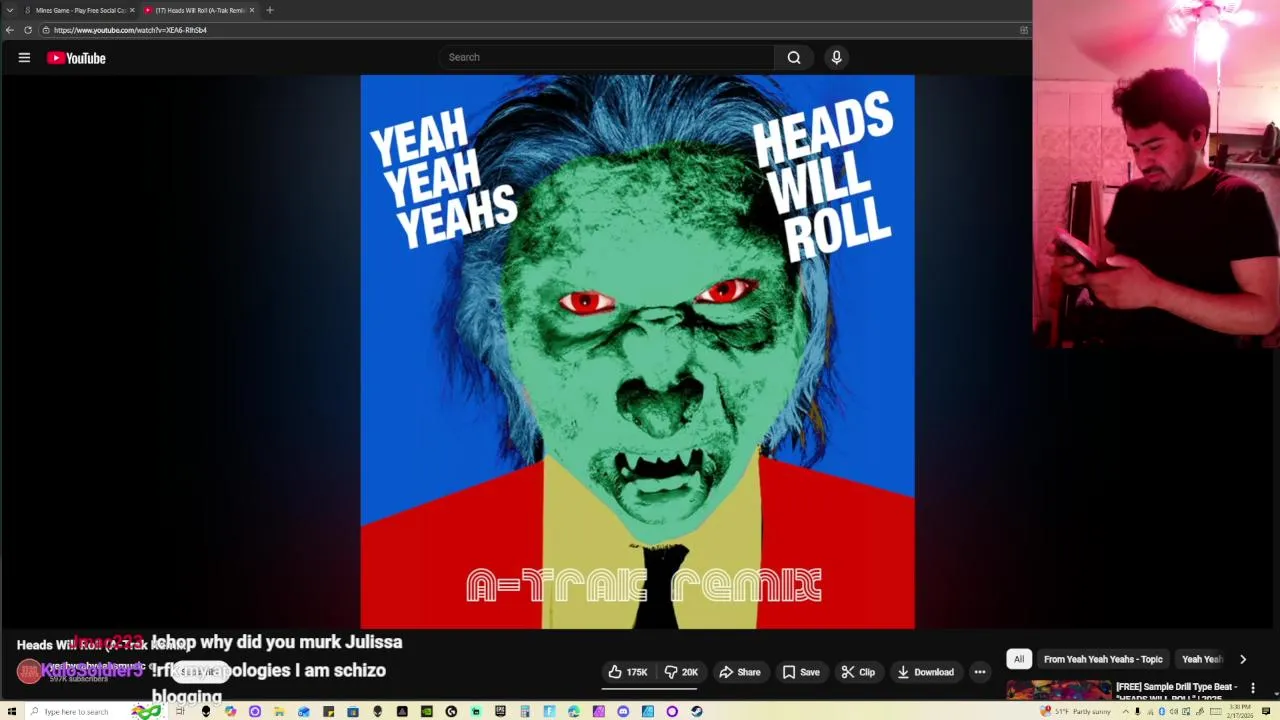
Task: Select From Yeah Yeah Yeahs - Topic chip
Action: pyautogui.click(x=1103, y=659)
